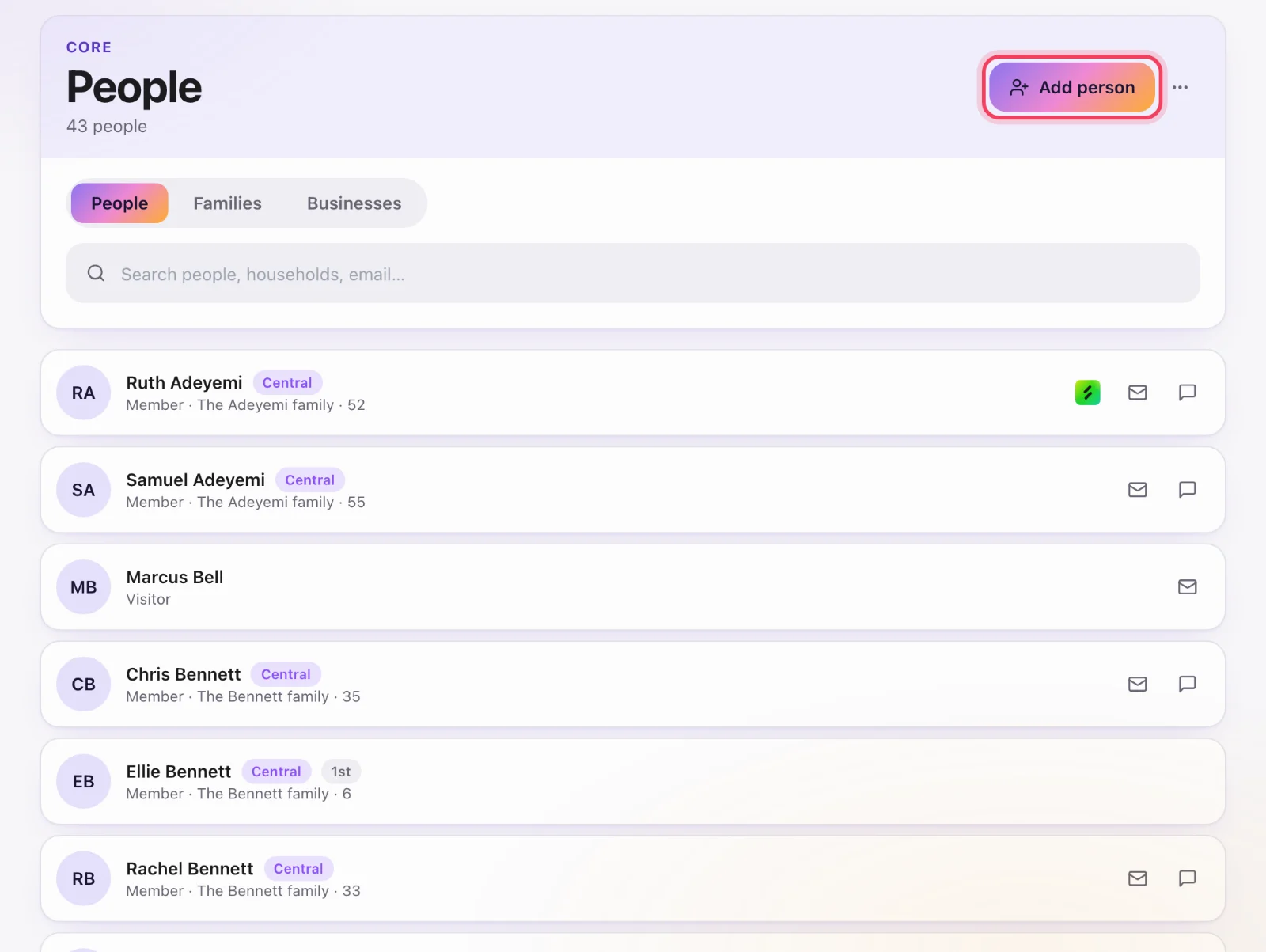Click the MB avatar for Marcus Bell
Image resolution: width=1266 pixels, height=952 pixels.
click(x=83, y=587)
